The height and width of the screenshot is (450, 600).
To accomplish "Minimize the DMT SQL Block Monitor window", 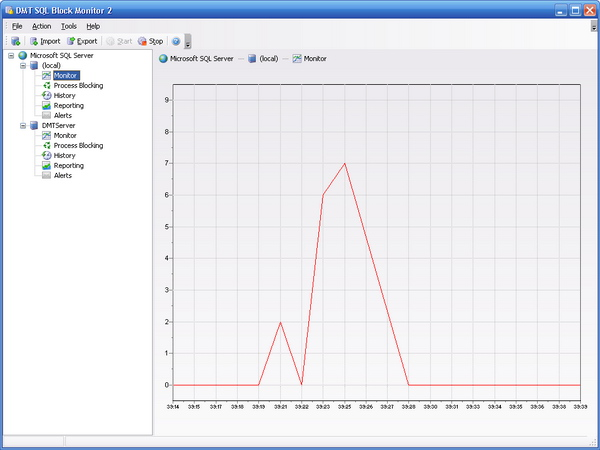I will (x=561, y=10).
